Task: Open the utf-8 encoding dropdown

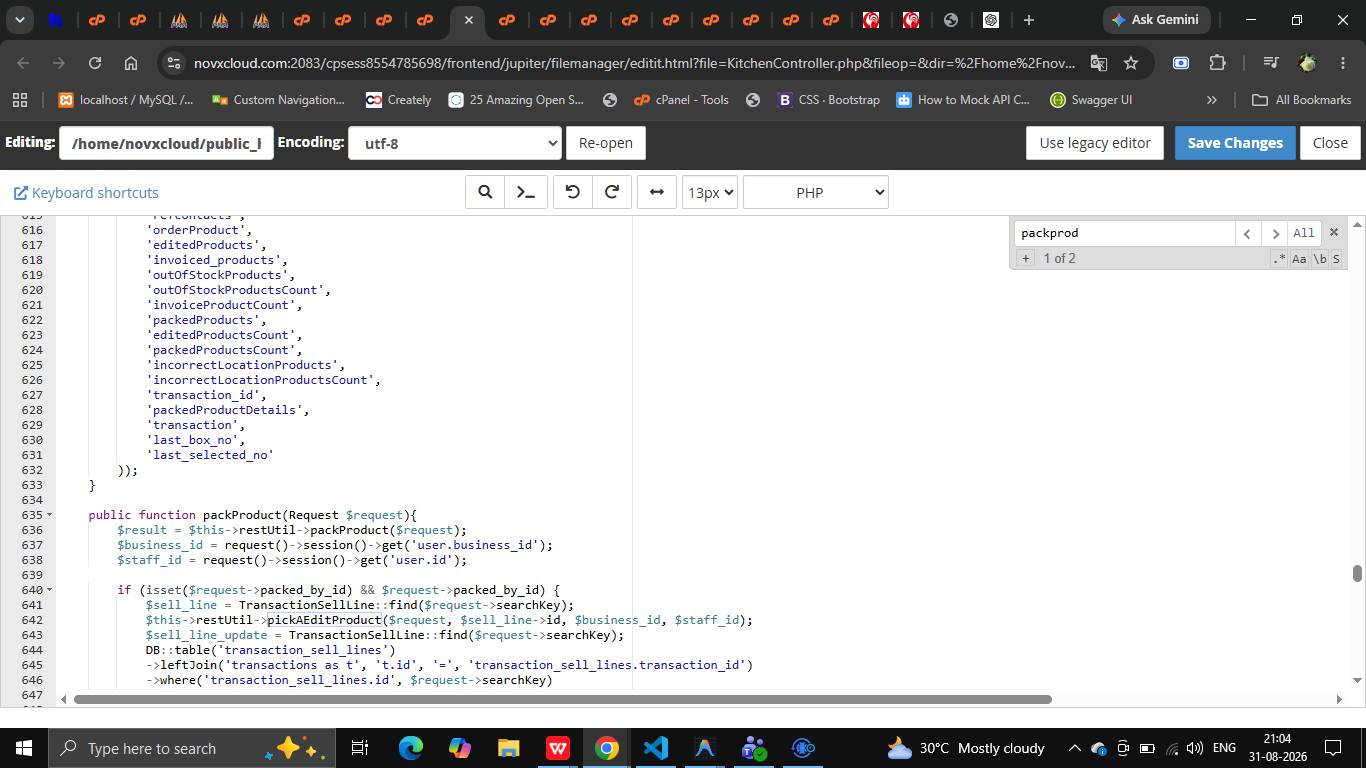Action: [x=454, y=143]
